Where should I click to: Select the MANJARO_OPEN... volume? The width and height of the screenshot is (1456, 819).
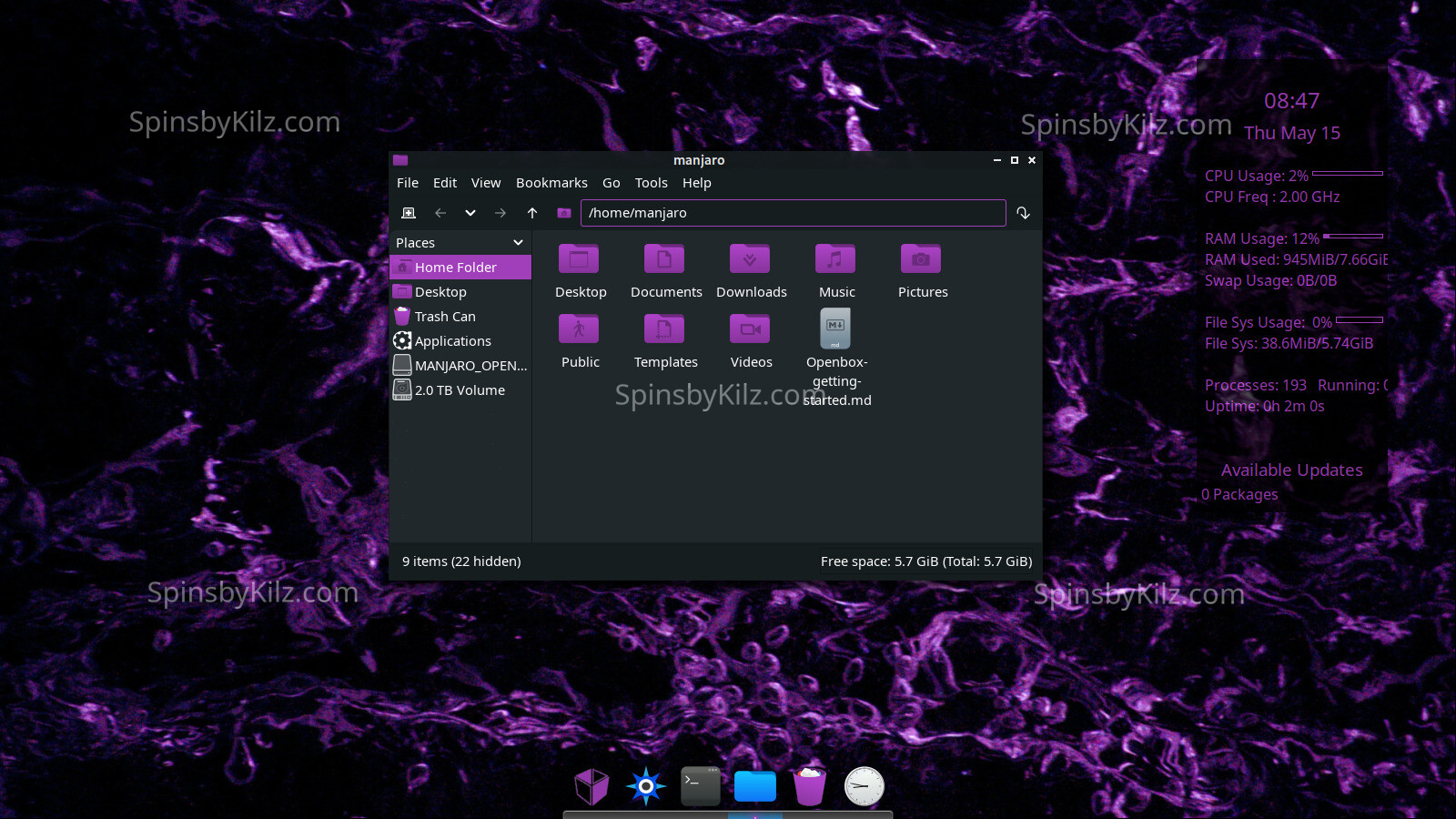pyautogui.click(x=460, y=366)
